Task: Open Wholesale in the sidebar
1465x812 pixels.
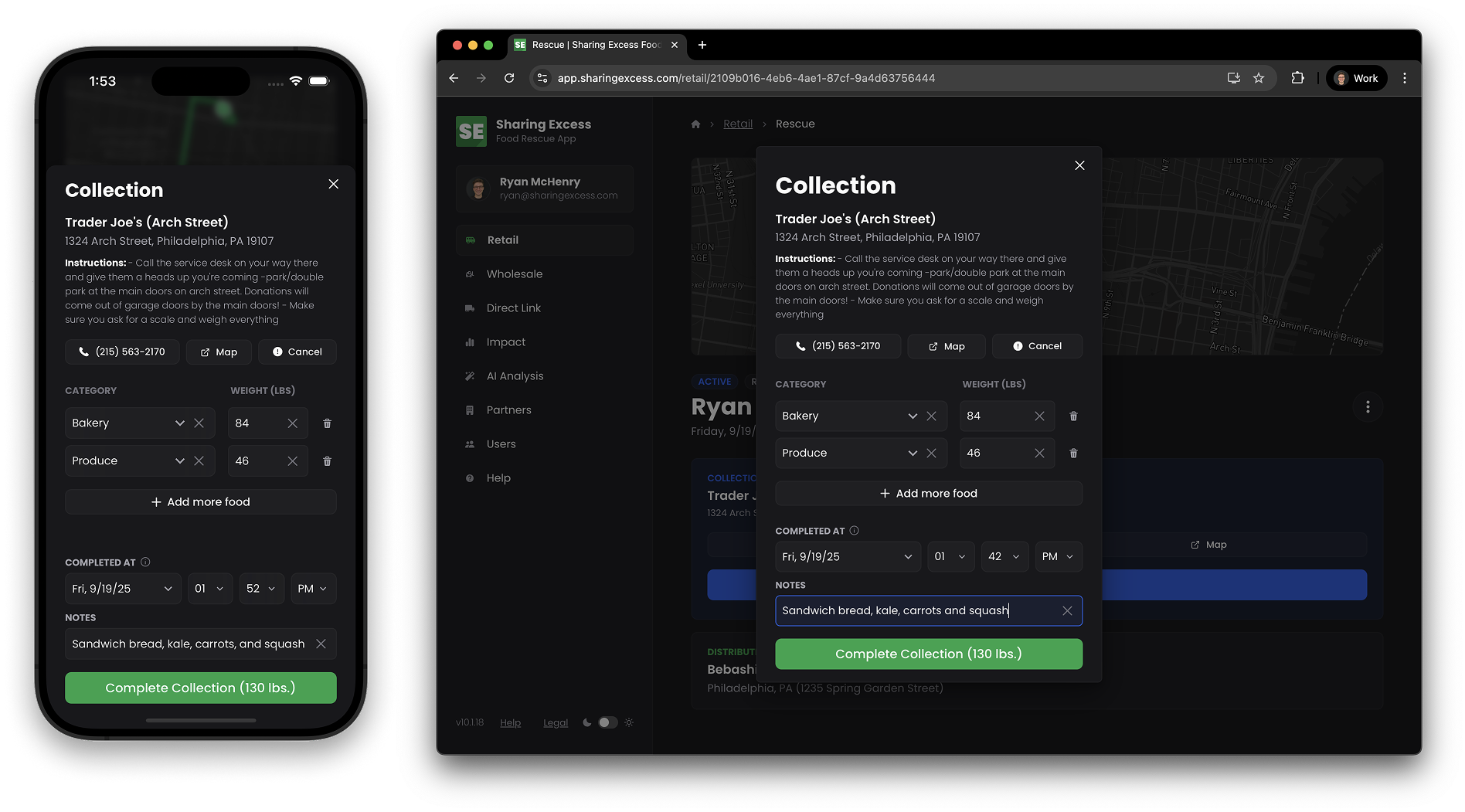Action: coord(514,274)
